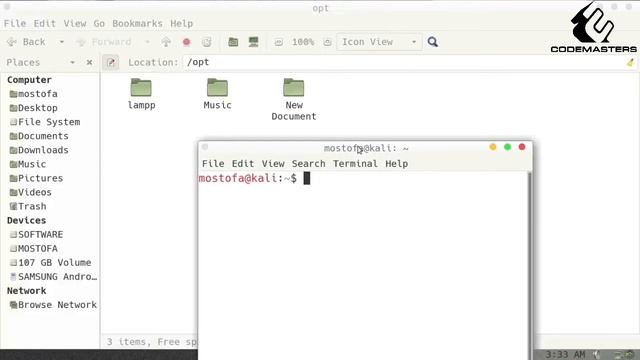Open the SAMSUNG Android device

[53, 277]
